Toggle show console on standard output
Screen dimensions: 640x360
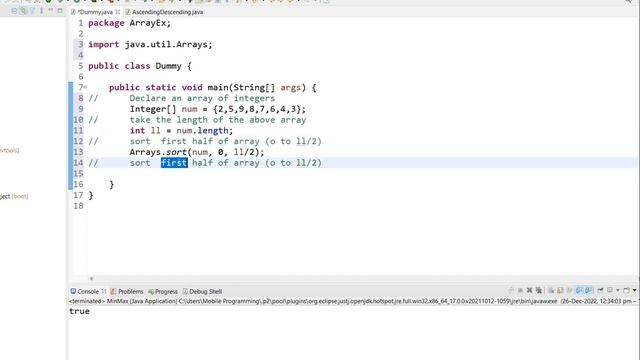[579, 290]
